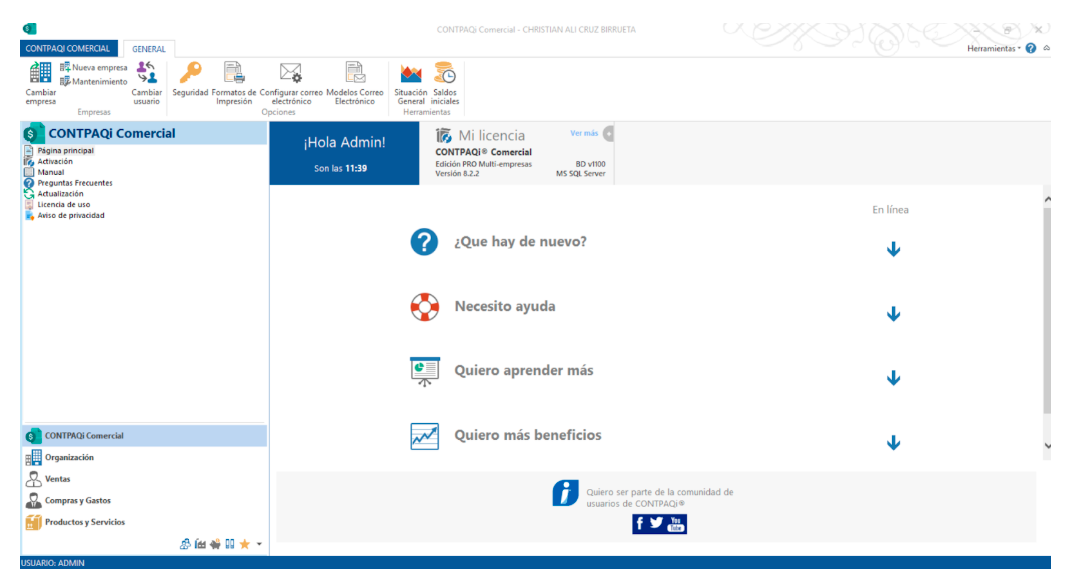Open Formatos de Impresión in the ribbon
This screenshot has height=578, width=1073.
(234, 74)
